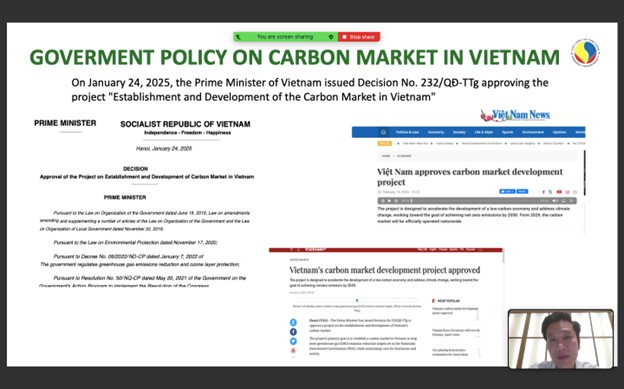The height and width of the screenshot is (389, 624).
Task: Open Sports menu in Việt Nam News
Action: (x=507, y=132)
